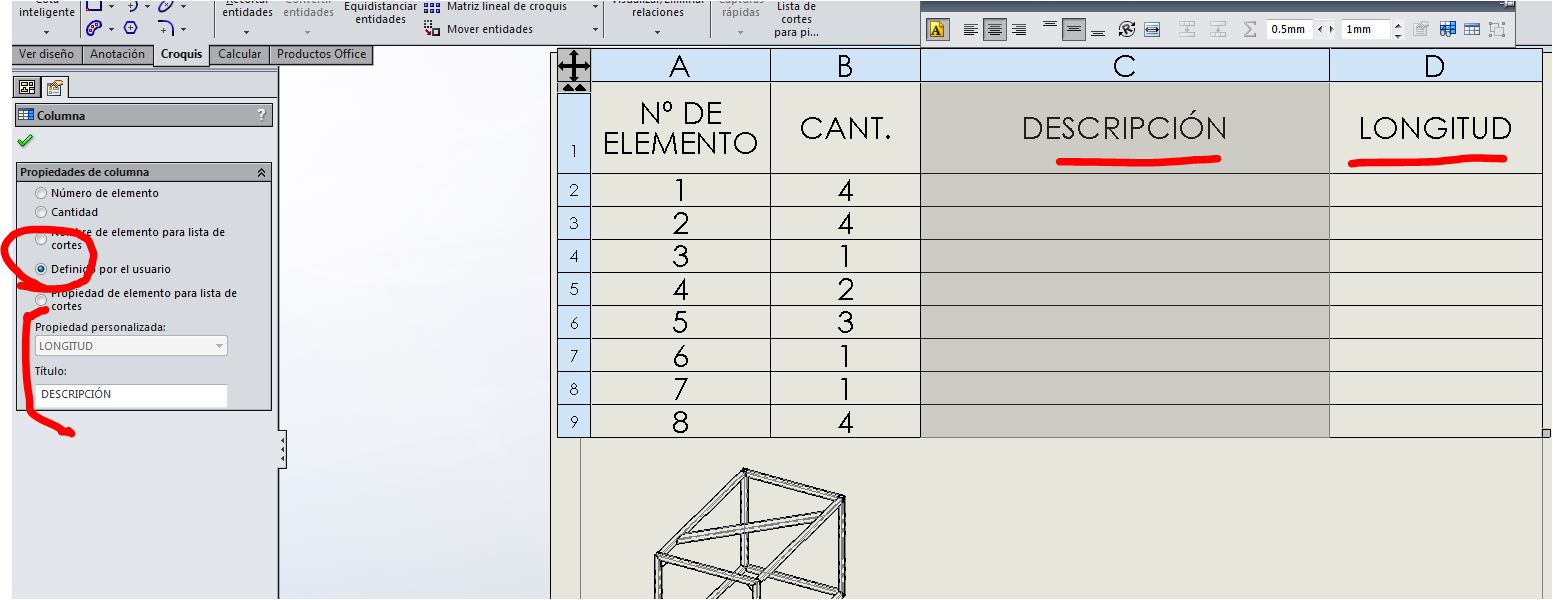Viewport: 1553px width, 600px height.
Task: Collapse the left panel using the splitter grip
Action: tap(283, 450)
